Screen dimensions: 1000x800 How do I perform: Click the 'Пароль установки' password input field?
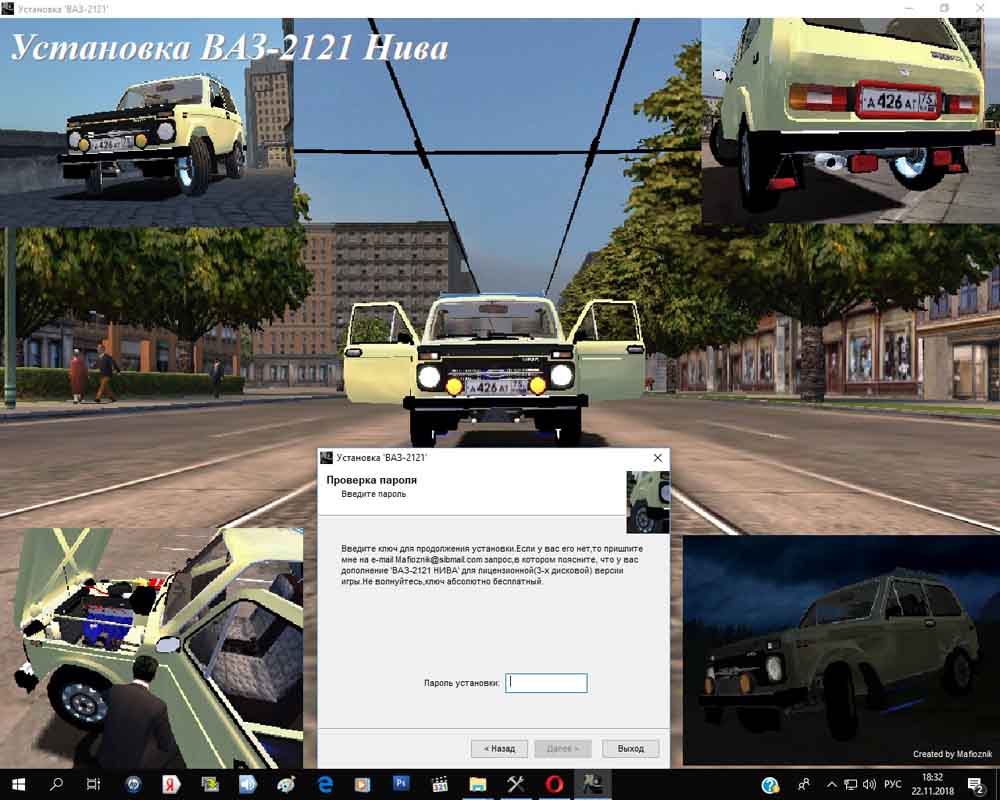point(546,683)
